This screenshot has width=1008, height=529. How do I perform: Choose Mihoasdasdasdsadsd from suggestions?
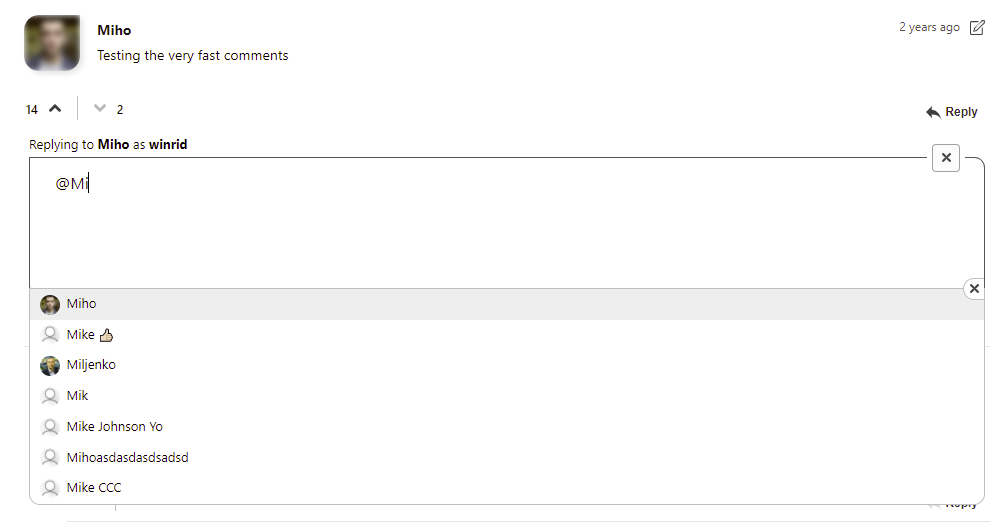tap(127, 458)
